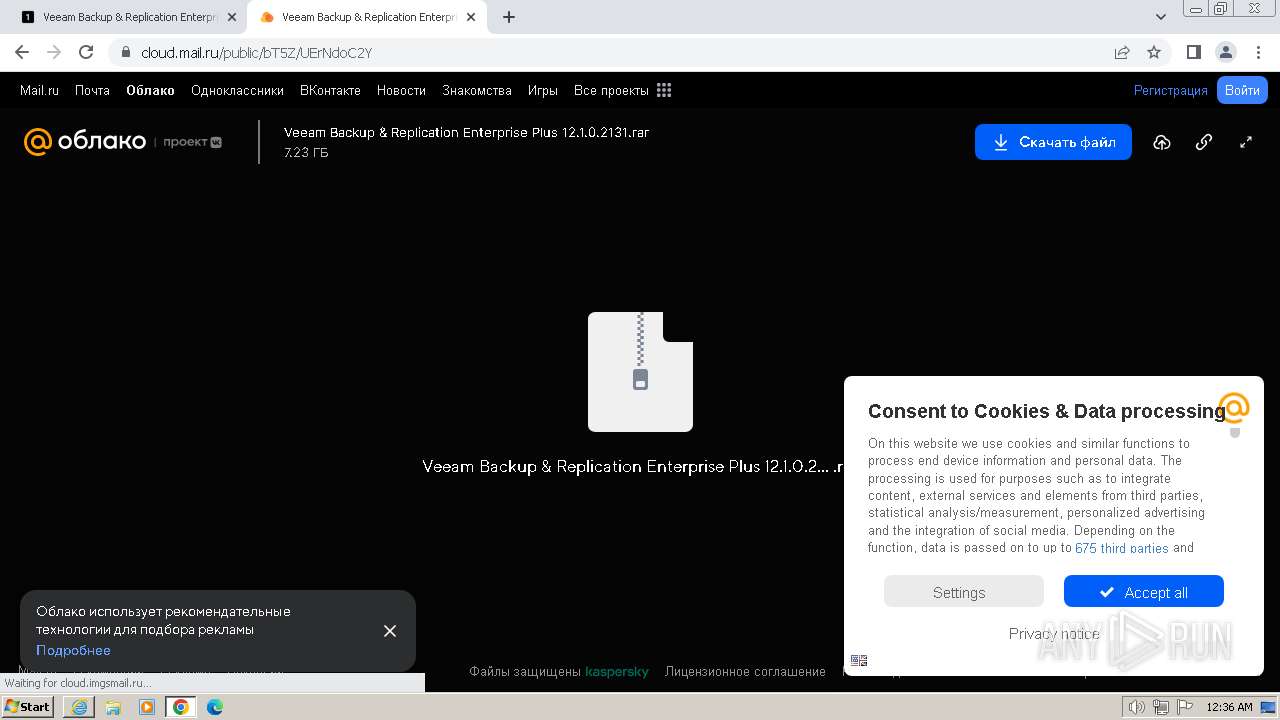1280x720 pixels.
Task: Click the Edge taskbar icon
Action: (215, 707)
